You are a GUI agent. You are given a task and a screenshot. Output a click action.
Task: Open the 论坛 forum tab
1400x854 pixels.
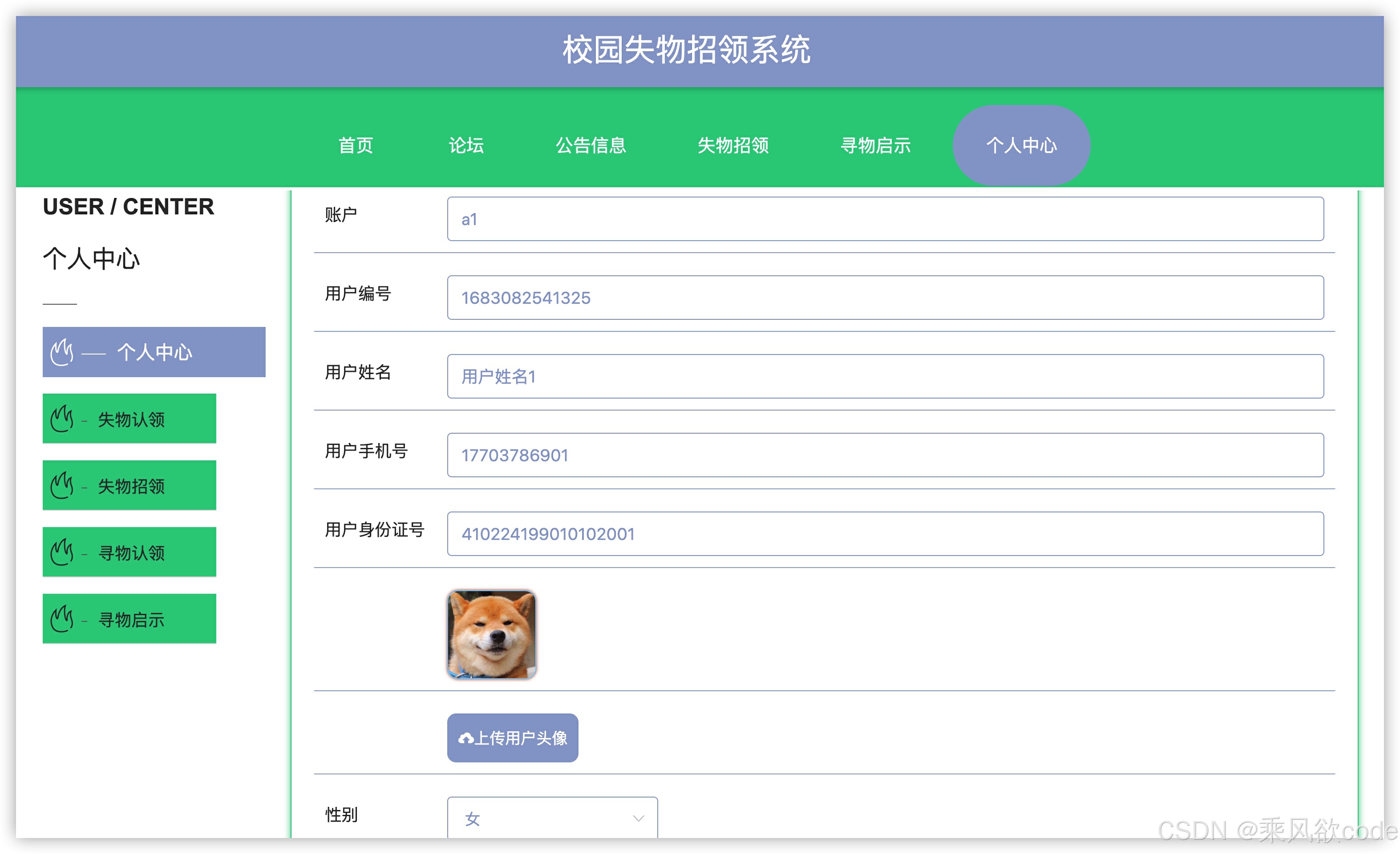[x=467, y=146]
